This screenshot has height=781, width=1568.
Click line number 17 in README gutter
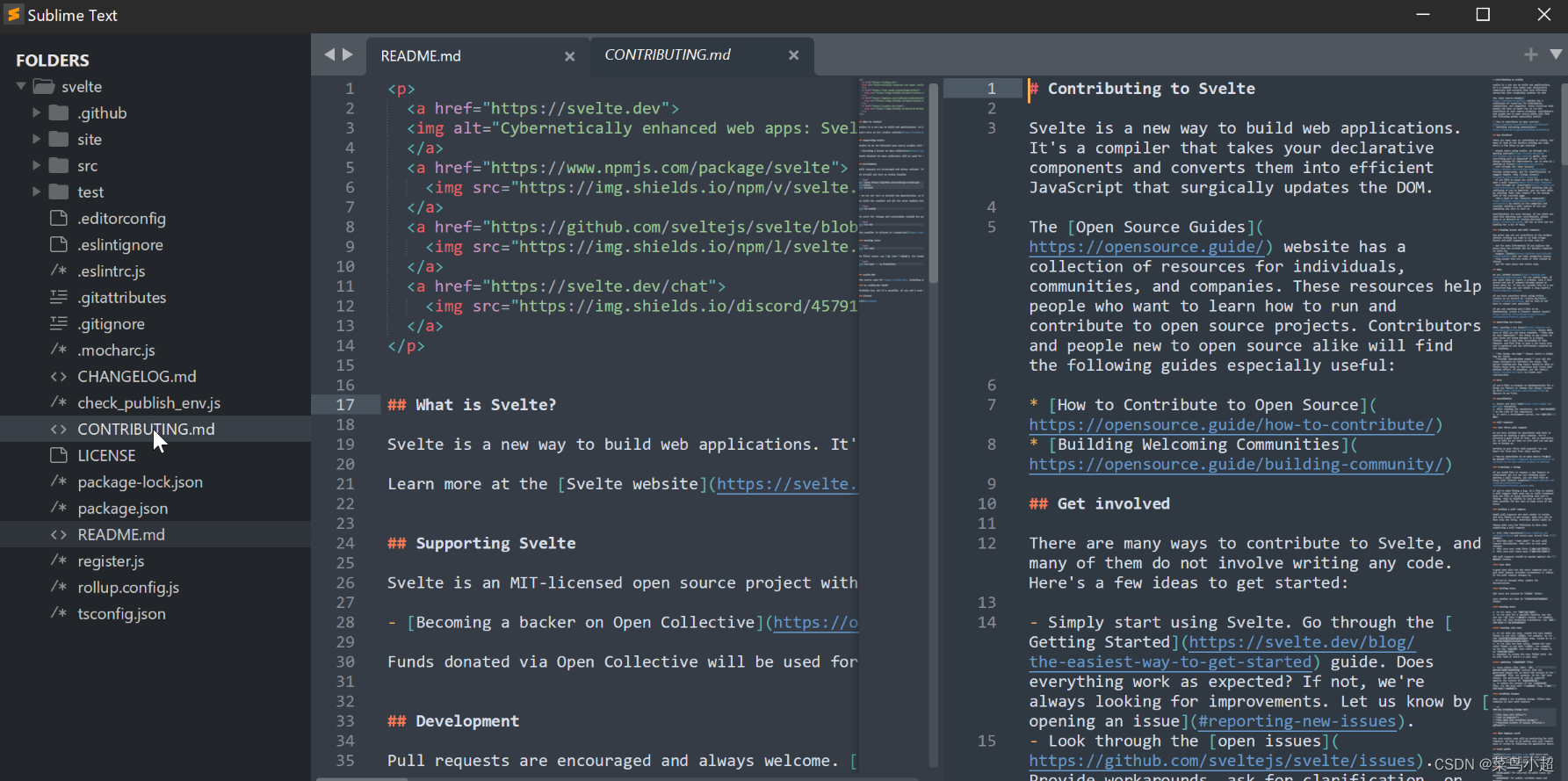click(345, 405)
